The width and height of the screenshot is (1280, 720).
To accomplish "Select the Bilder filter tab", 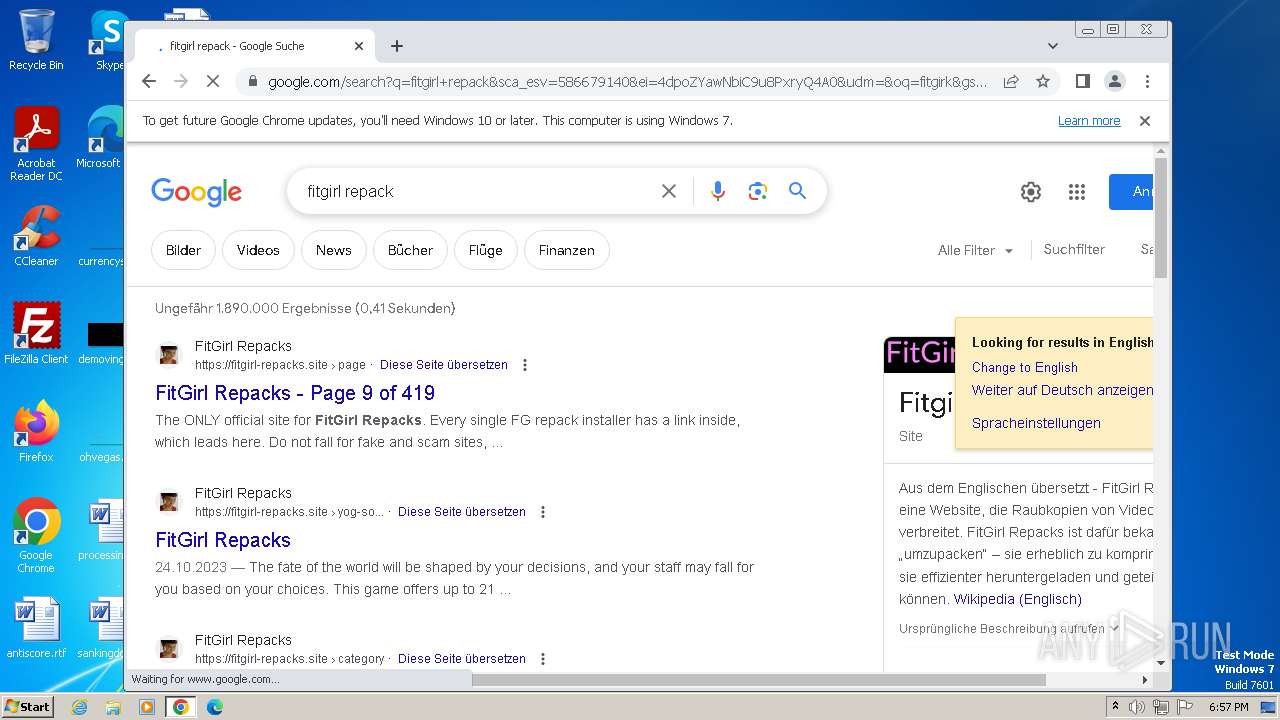I will pos(183,250).
